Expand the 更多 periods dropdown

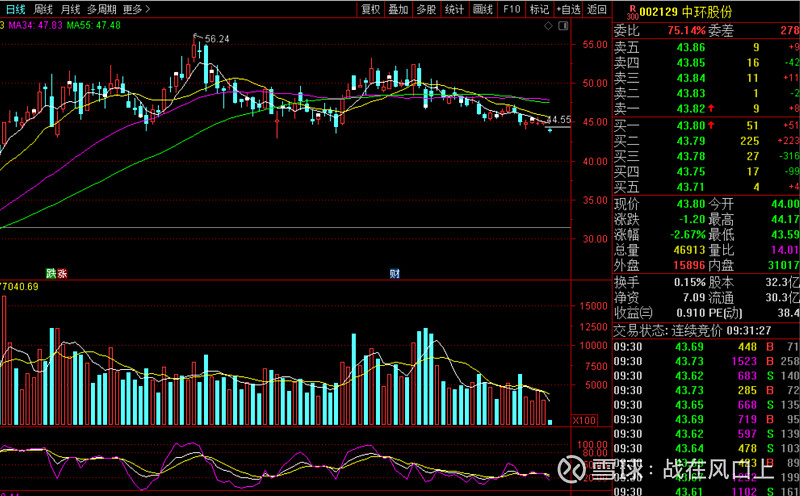(136, 9)
